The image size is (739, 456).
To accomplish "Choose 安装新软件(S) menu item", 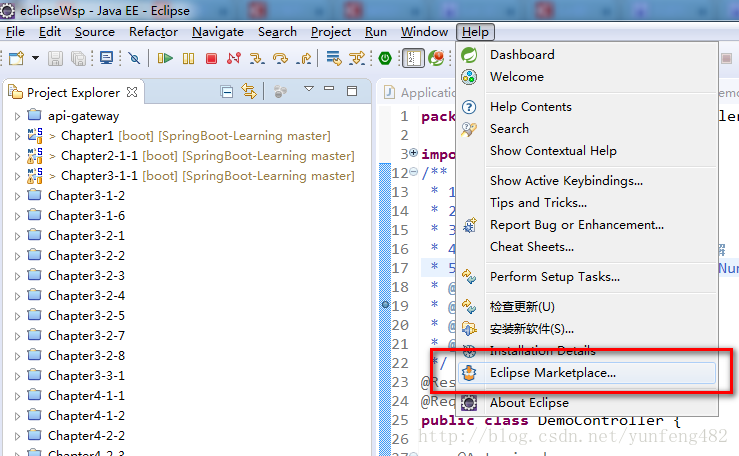I will tap(587, 329).
